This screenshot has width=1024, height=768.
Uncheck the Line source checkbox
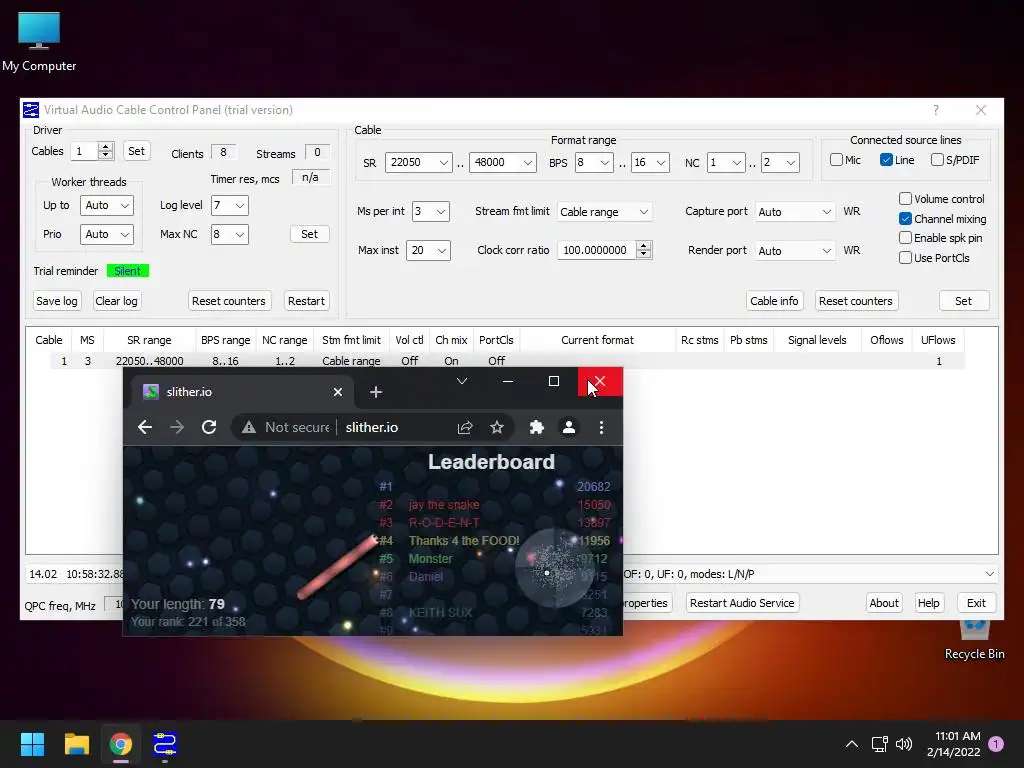coord(886,159)
